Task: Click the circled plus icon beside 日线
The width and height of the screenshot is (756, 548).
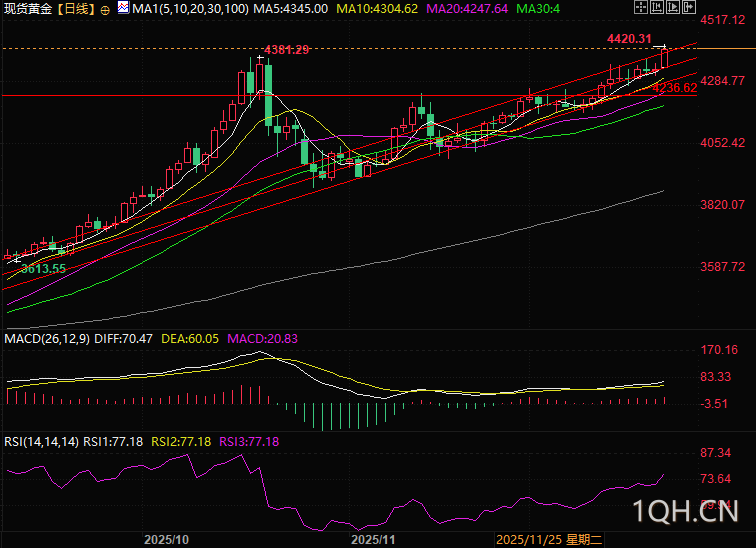Action: click(x=105, y=9)
